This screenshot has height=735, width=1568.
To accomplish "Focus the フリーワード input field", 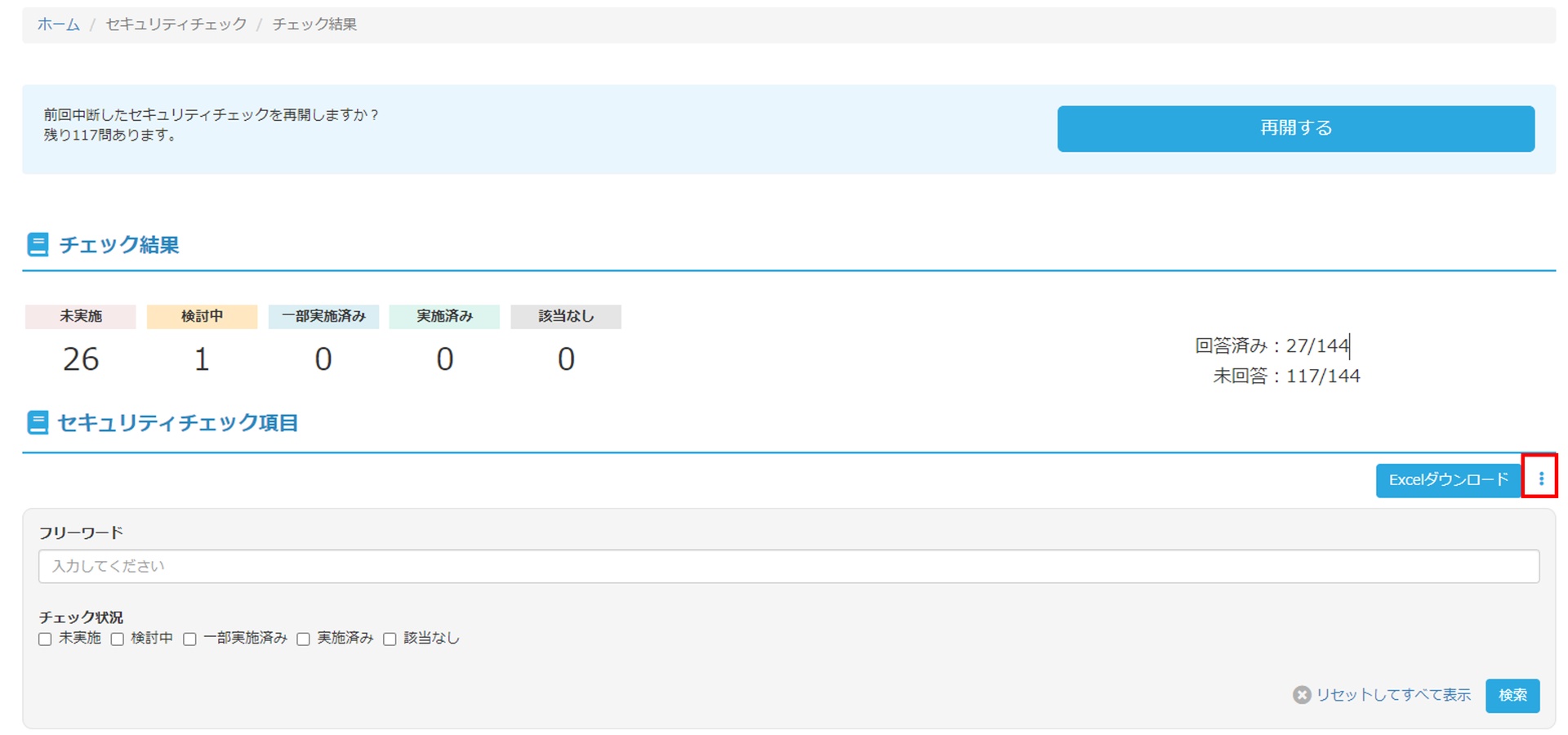I will click(789, 566).
